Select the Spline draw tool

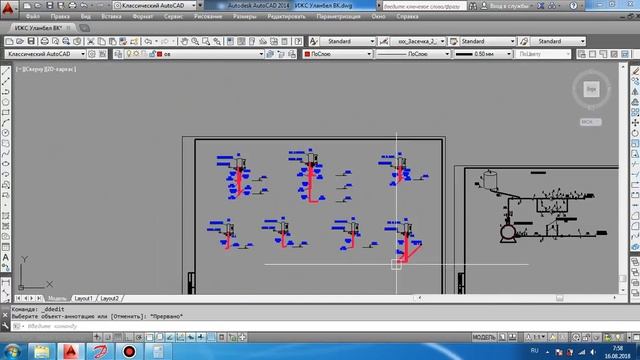[x=5, y=153]
